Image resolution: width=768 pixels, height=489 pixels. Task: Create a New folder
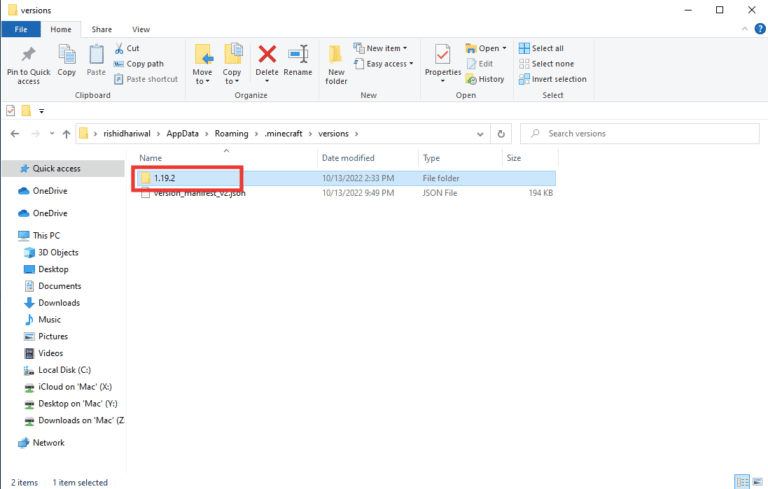(x=336, y=65)
